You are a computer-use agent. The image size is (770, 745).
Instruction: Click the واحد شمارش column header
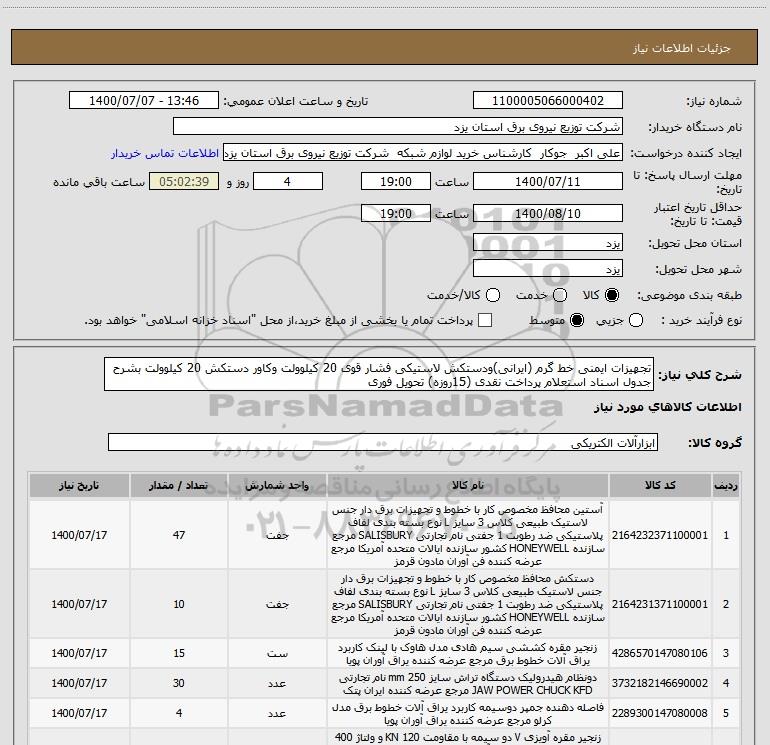[x=277, y=485]
